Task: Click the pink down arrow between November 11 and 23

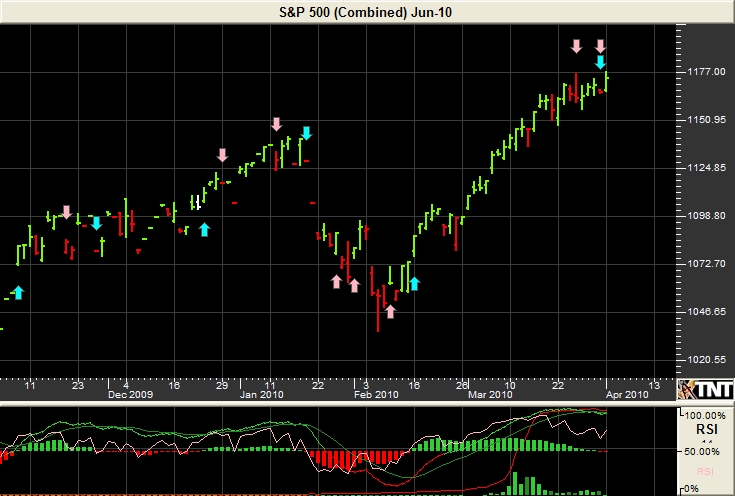Action: coord(66,212)
